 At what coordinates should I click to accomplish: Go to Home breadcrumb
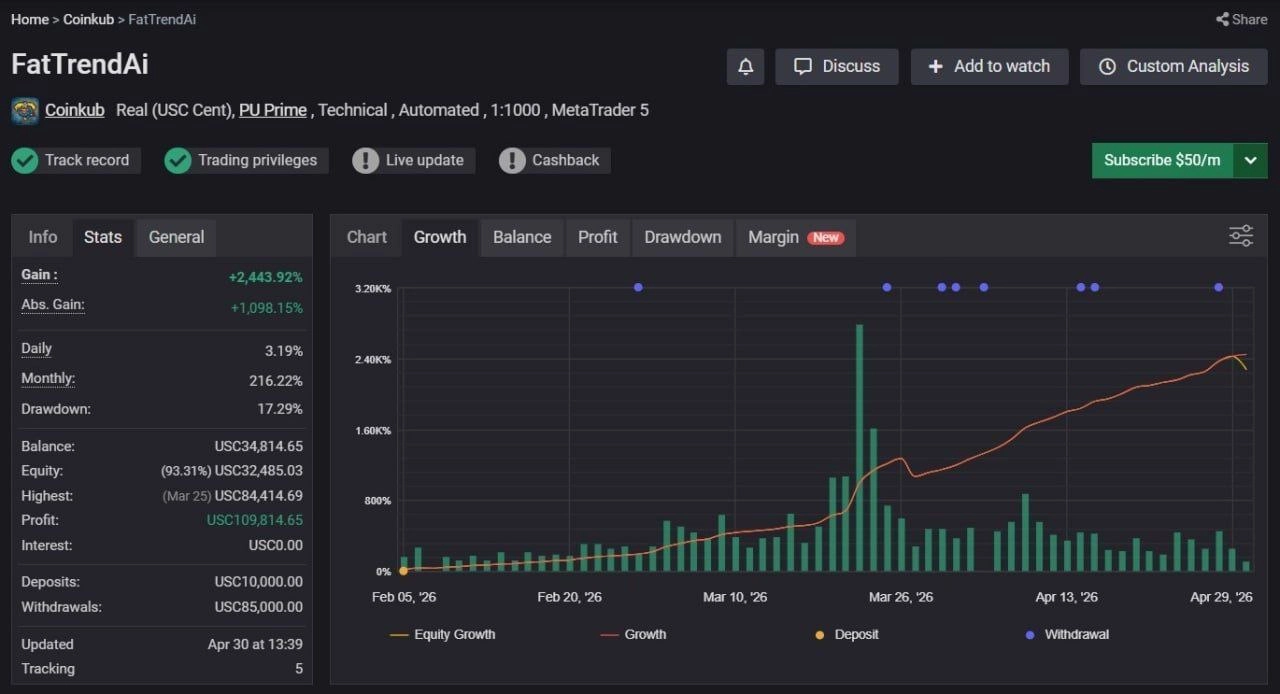(30, 19)
